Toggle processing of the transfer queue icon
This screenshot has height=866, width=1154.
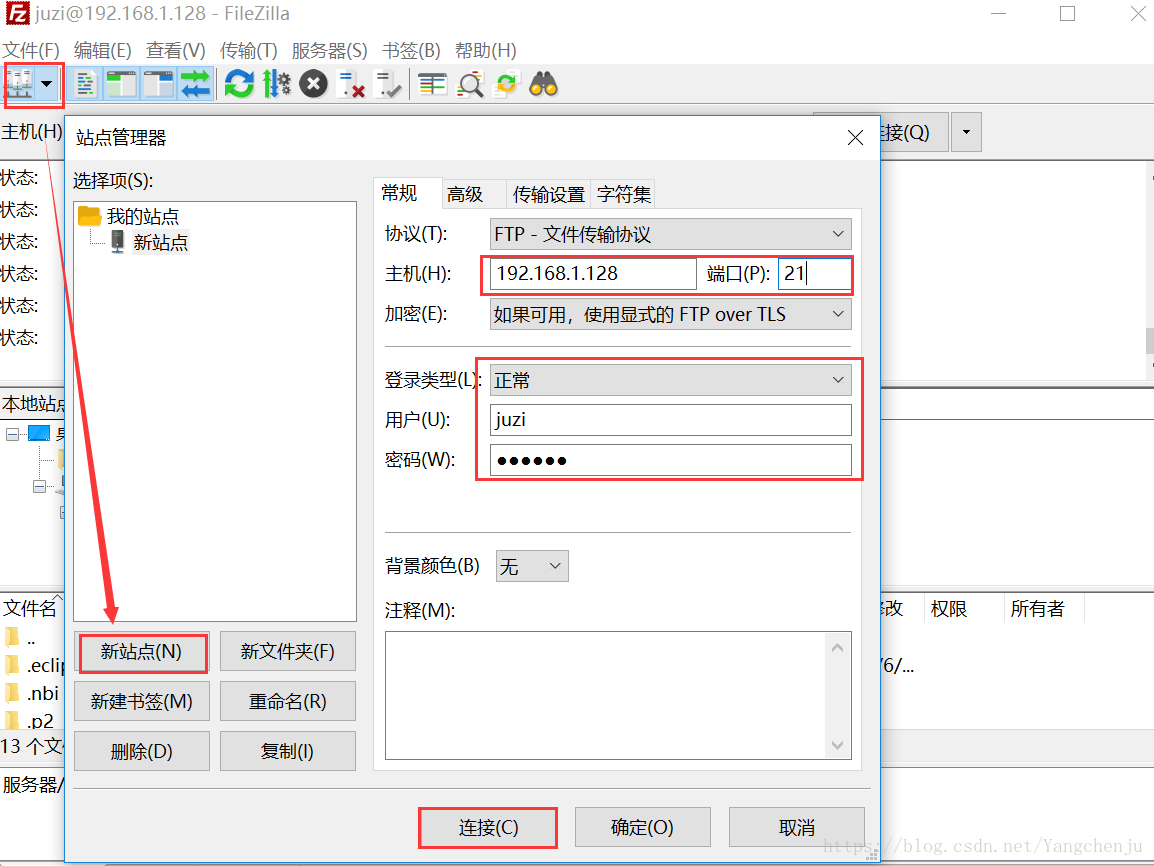[277, 84]
